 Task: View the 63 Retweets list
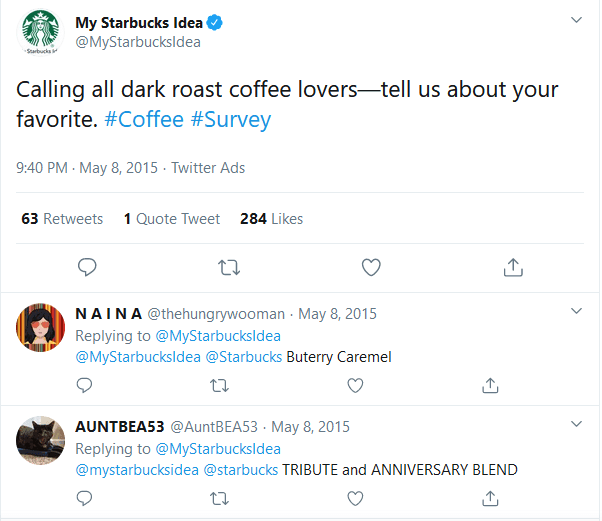click(x=62, y=218)
